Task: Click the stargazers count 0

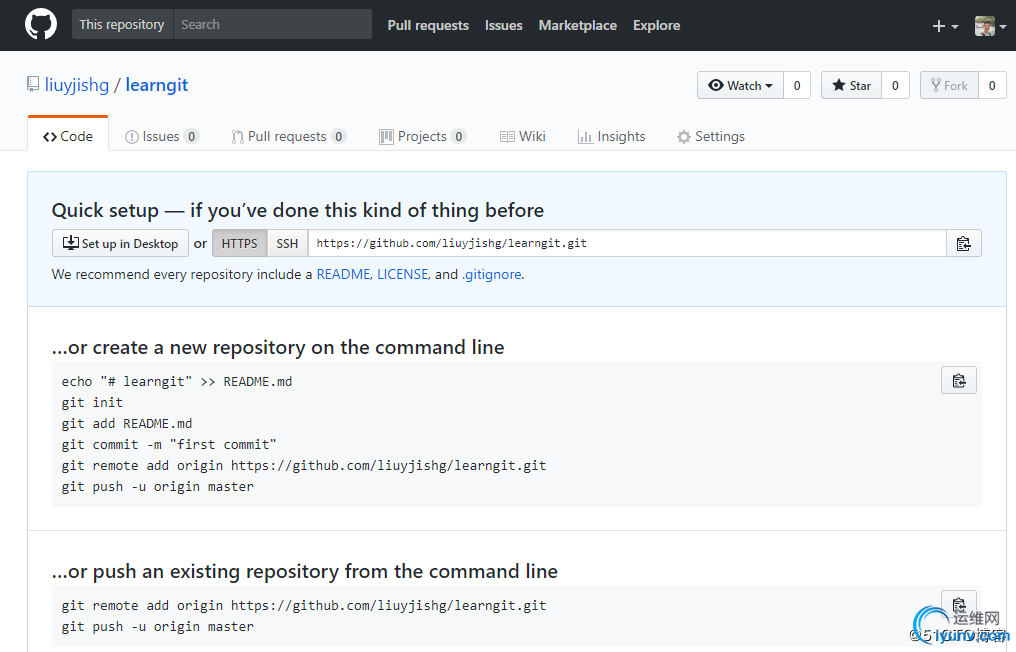Action: (x=895, y=86)
